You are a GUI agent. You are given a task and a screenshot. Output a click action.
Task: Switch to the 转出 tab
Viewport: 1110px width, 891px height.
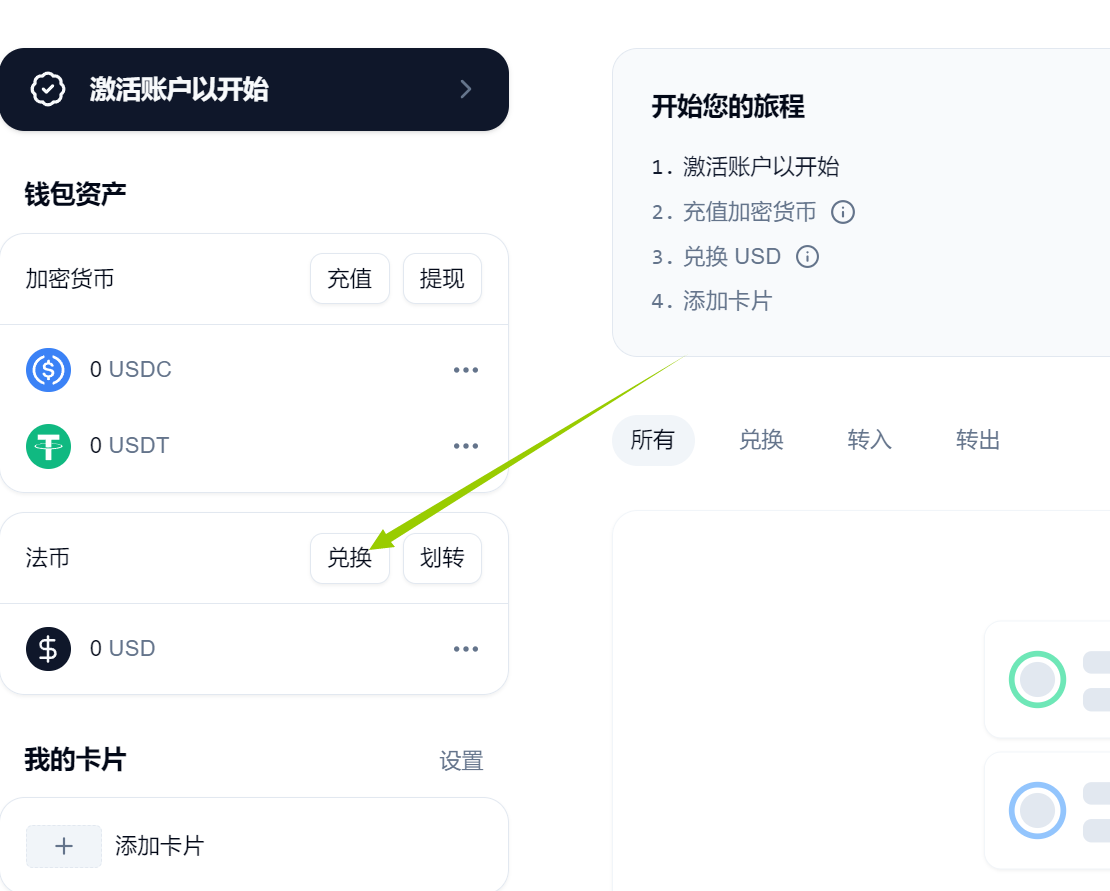(978, 439)
